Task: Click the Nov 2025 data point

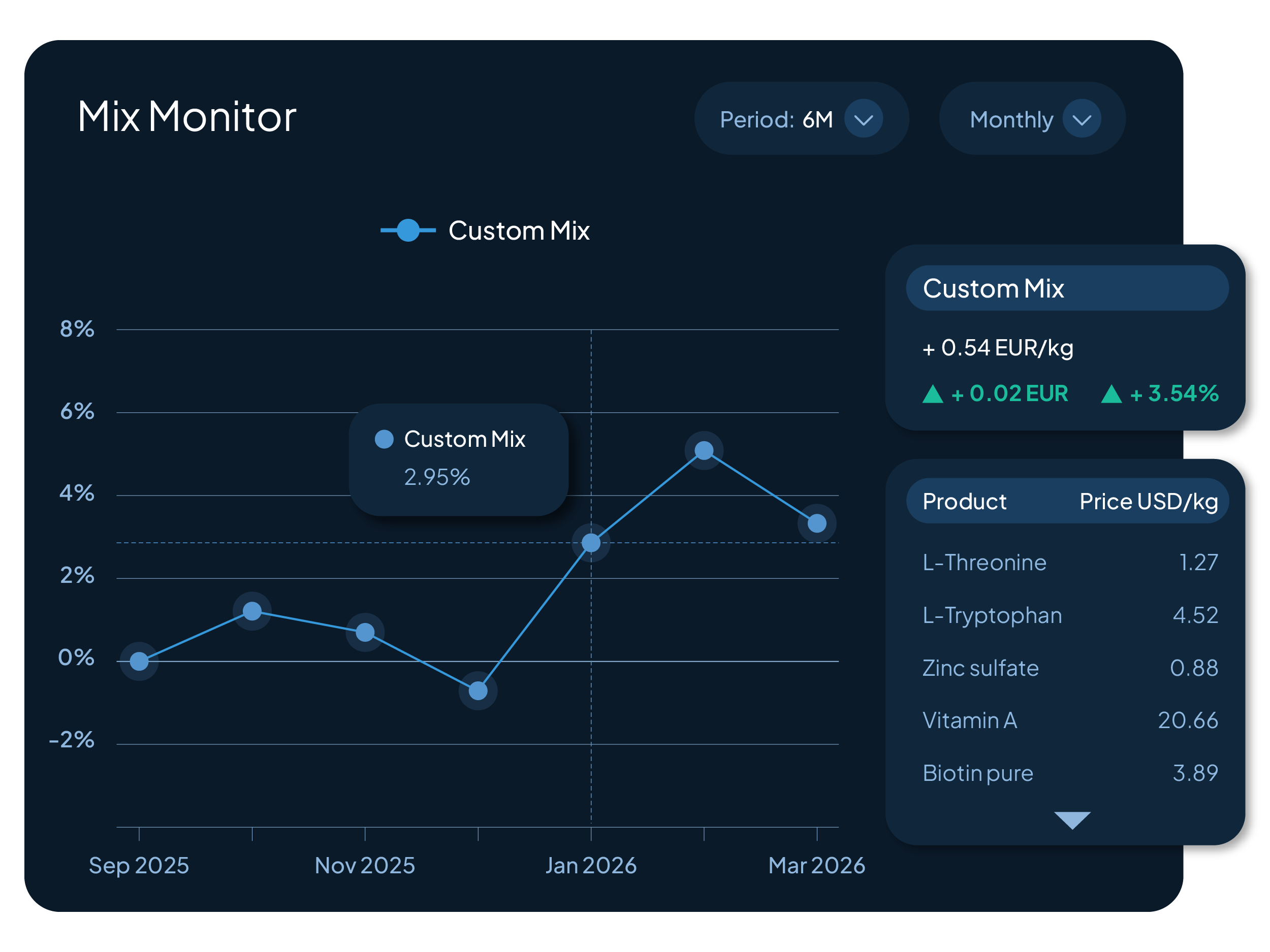Action: click(x=365, y=632)
